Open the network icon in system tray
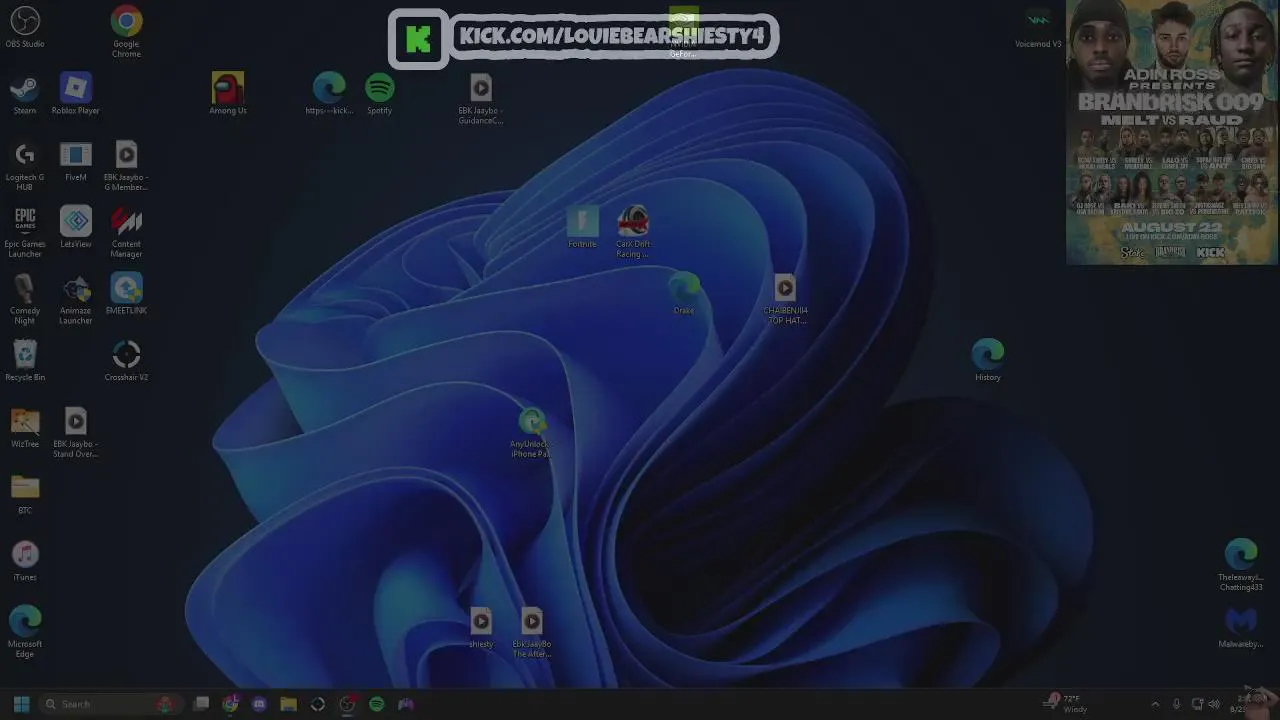The width and height of the screenshot is (1280, 720). (x=1197, y=704)
